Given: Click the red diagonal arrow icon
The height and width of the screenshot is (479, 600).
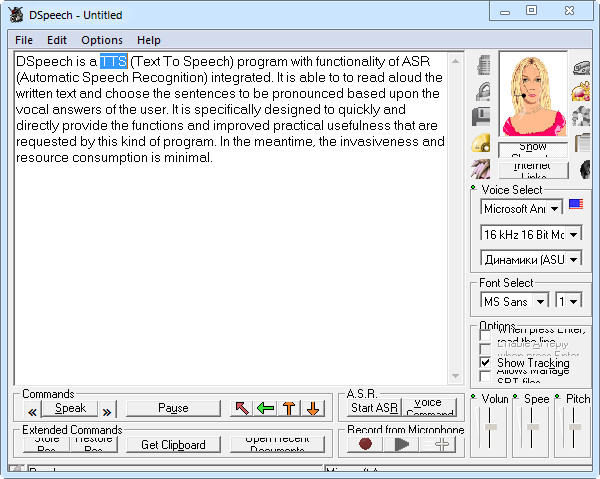Looking at the screenshot, I should tap(241, 408).
